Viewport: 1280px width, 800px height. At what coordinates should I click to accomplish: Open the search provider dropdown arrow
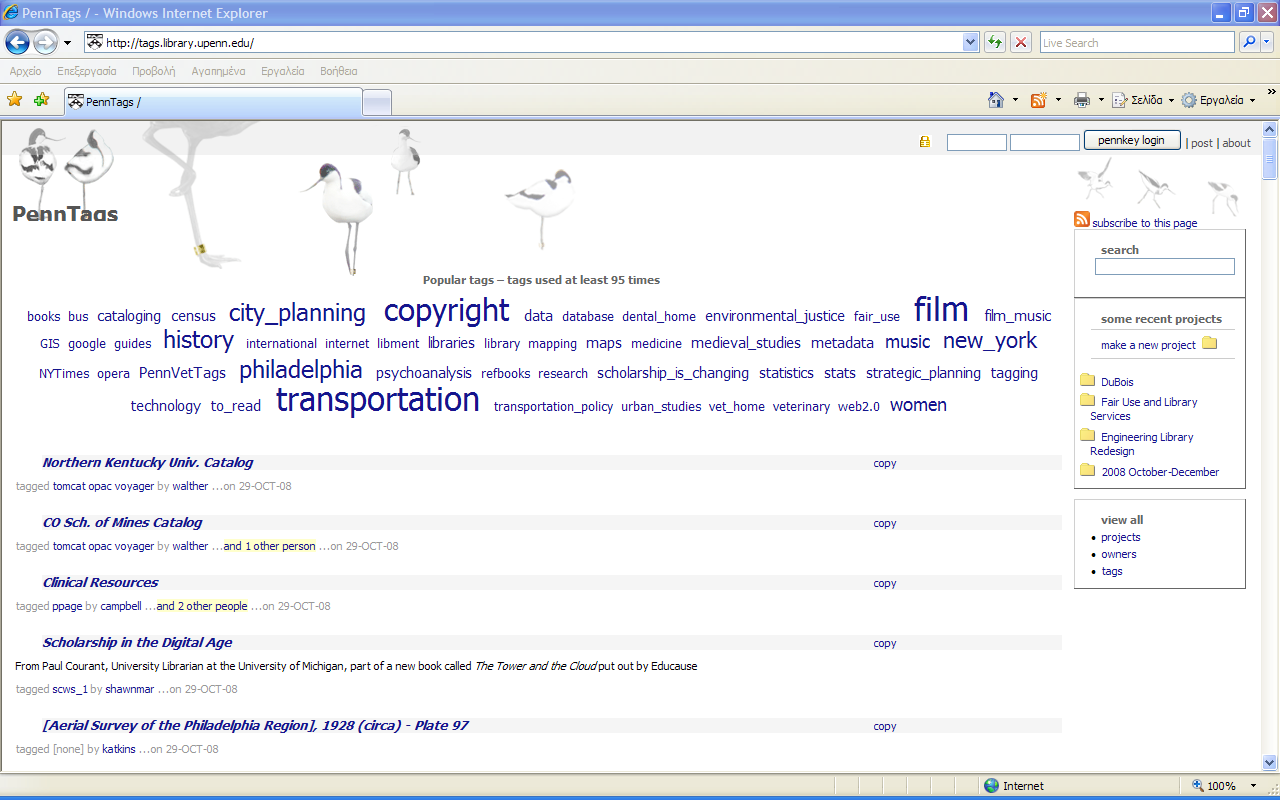point(1267,42)
